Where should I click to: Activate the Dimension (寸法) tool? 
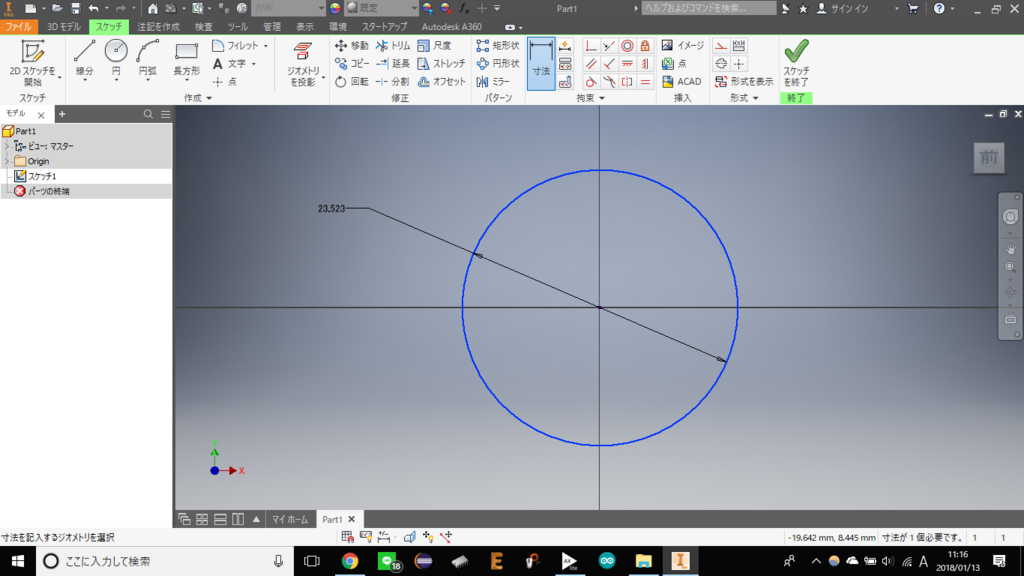pyautogui.click(x=541, y=63)
